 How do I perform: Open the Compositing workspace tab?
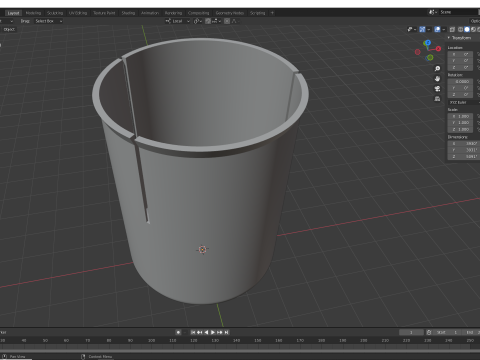tap(198, 13)
